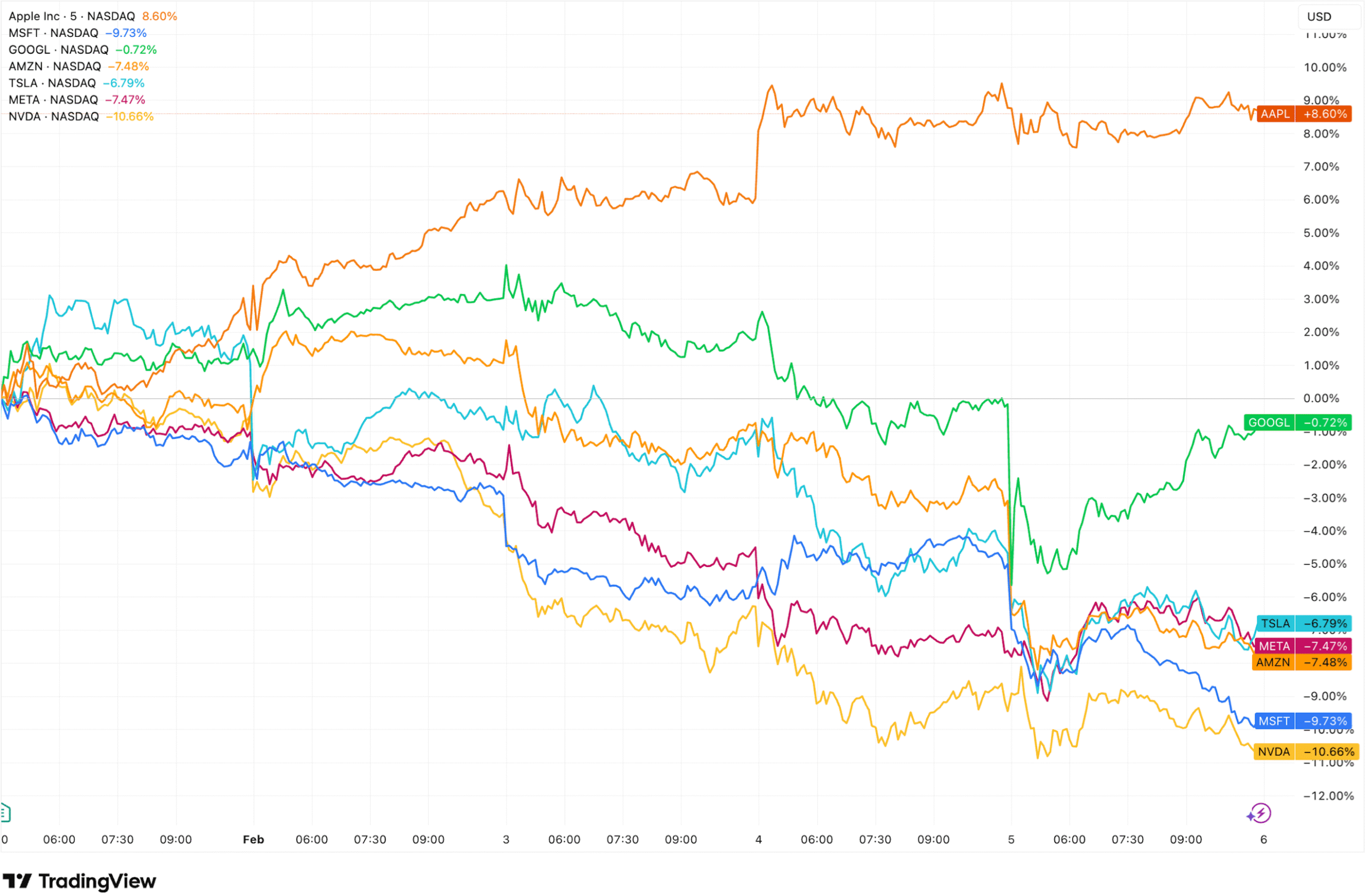Select the TSLA · NASDAQ legend entry
The width and height of the screenshot is (1365, 896).
tap(52, 83)
